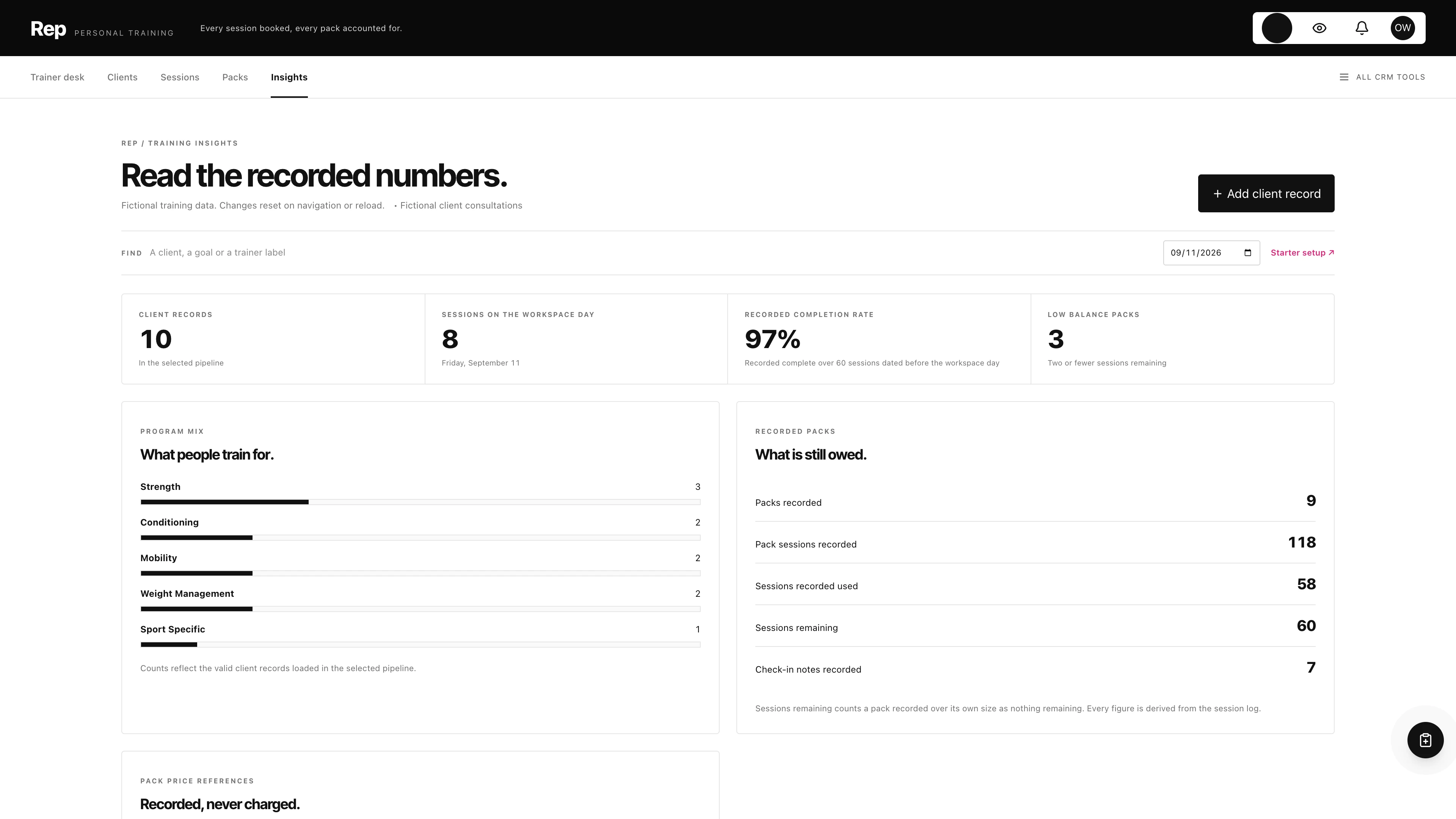
Task: Click the Sessions remaining value 60
Action: [1305, 626]
